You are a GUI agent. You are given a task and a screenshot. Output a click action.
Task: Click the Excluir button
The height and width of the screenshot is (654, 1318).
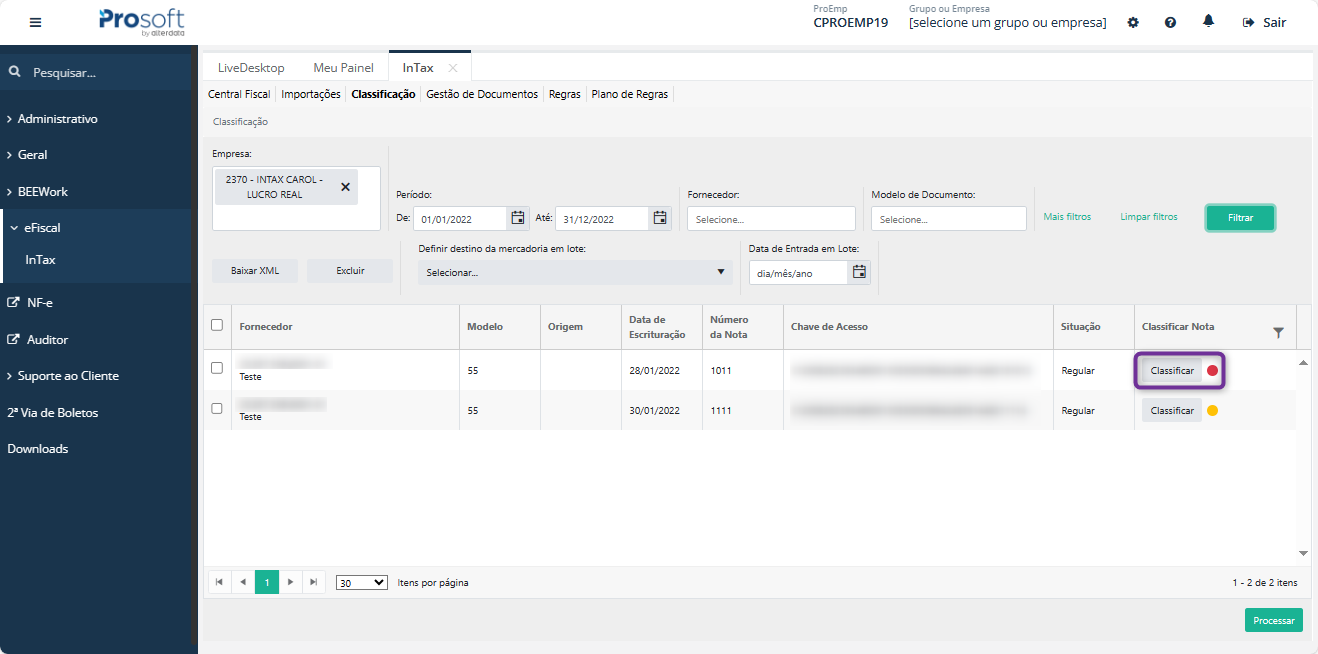coord(350,271)
